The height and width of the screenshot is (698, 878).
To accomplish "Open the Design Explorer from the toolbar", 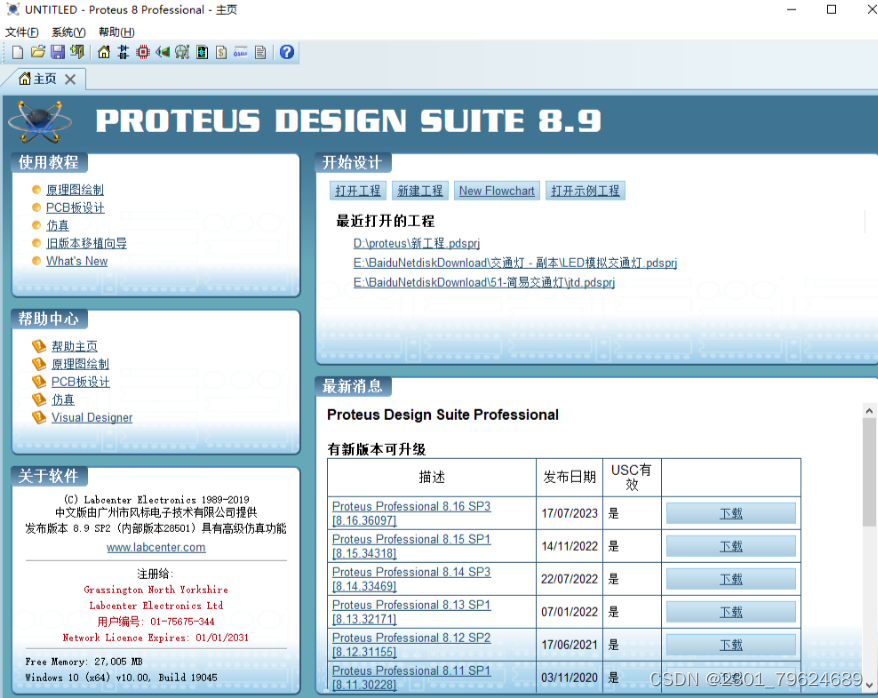I will [x=200, y=52].
